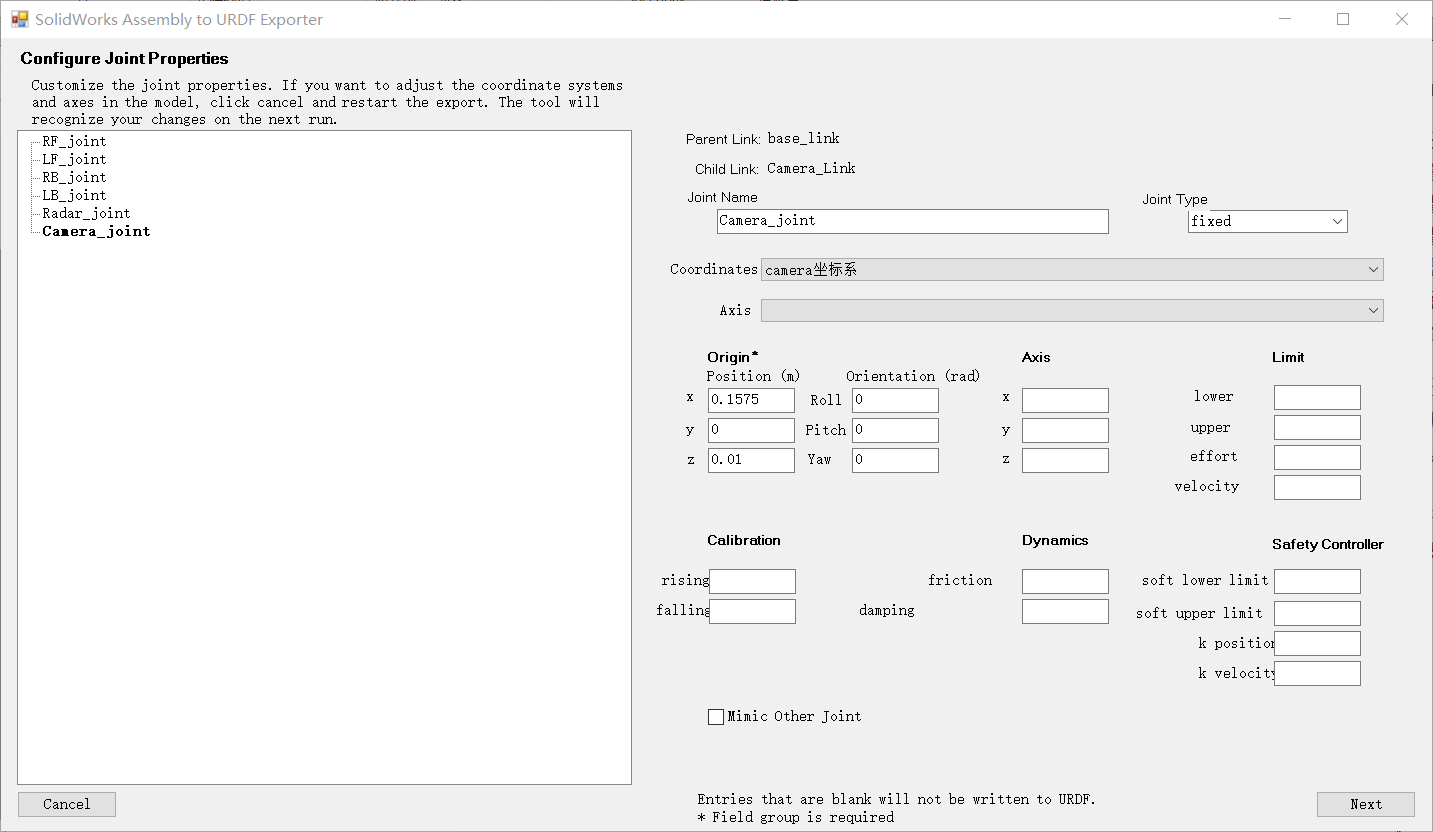1433x832 pixels.
Task: Select LF_joint in the joint tree
Action: 74,160
